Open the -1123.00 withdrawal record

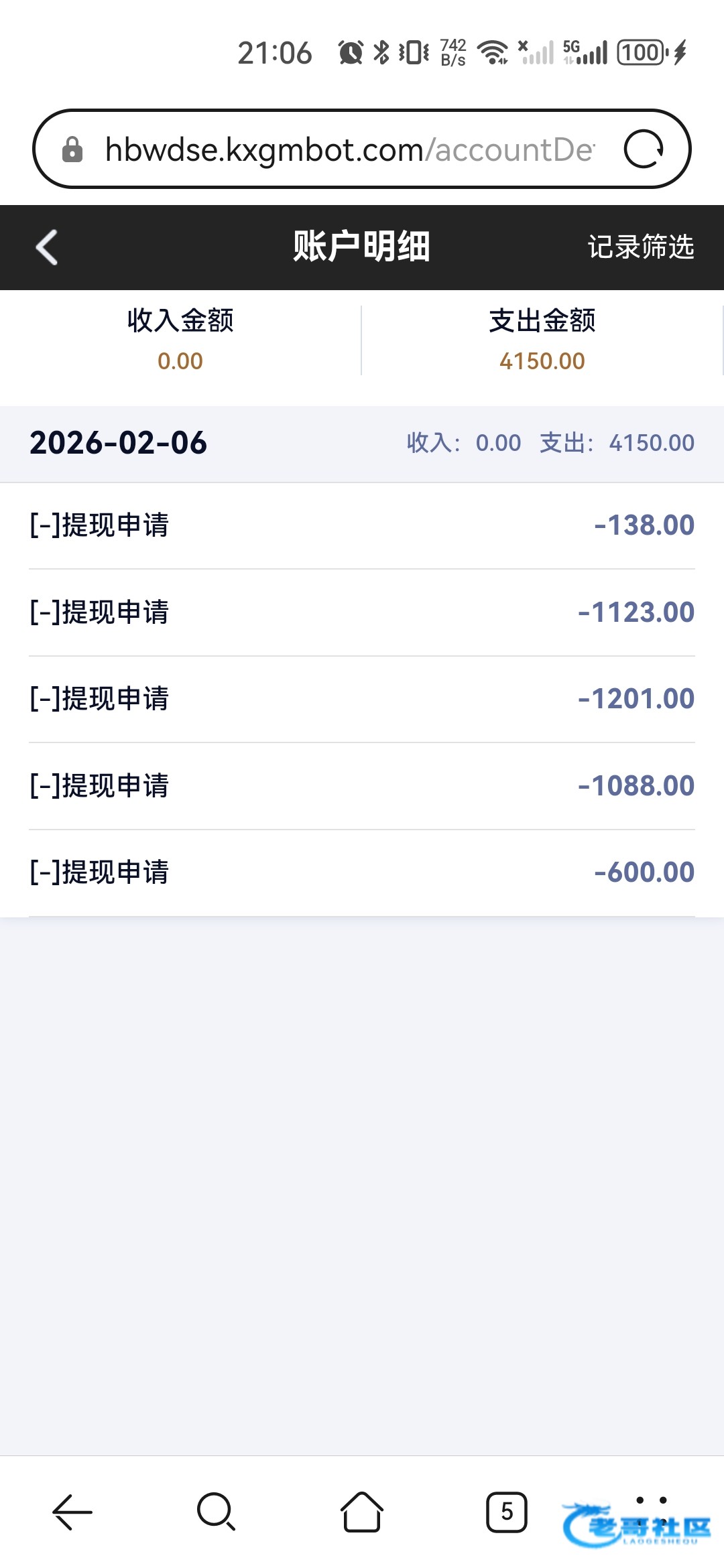(362, 612)
